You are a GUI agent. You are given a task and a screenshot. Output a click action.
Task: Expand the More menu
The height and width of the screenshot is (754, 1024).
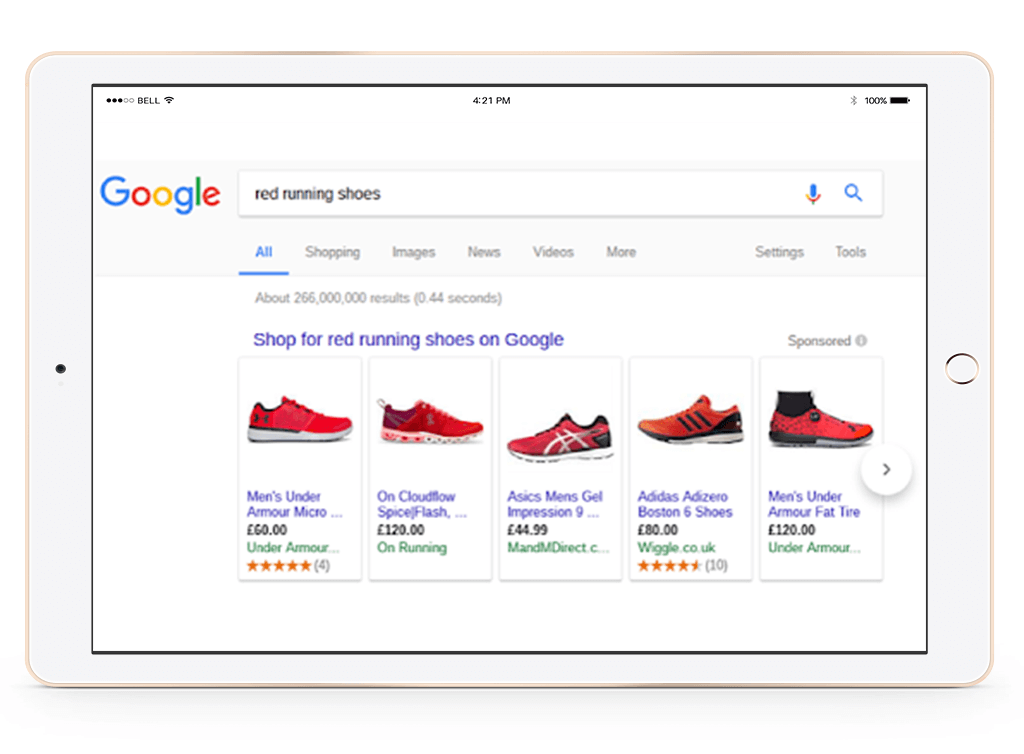tap(621, 252)
